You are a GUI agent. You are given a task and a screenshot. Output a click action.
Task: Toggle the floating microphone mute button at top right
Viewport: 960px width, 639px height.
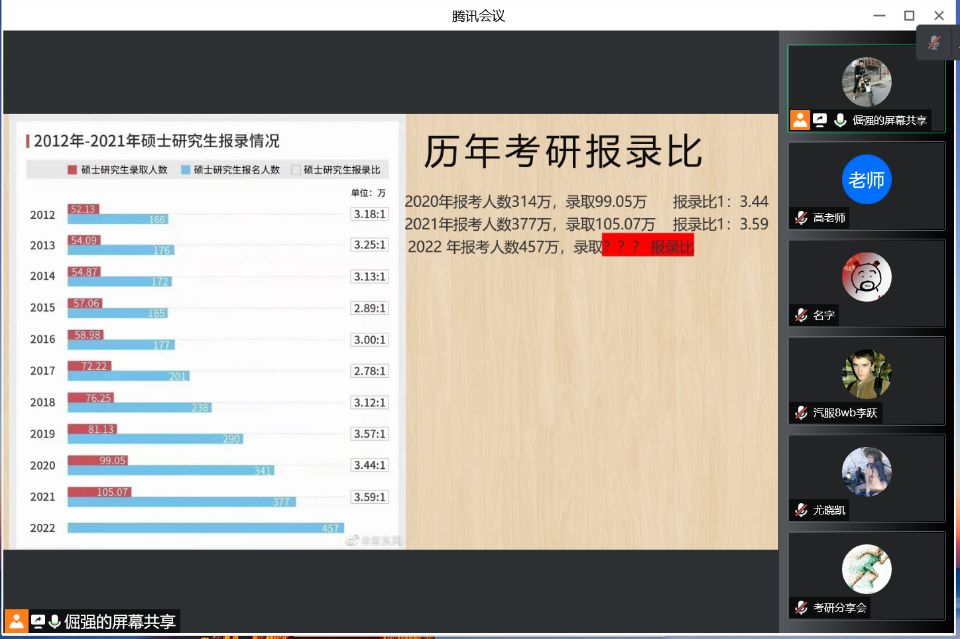coord(934,43)
